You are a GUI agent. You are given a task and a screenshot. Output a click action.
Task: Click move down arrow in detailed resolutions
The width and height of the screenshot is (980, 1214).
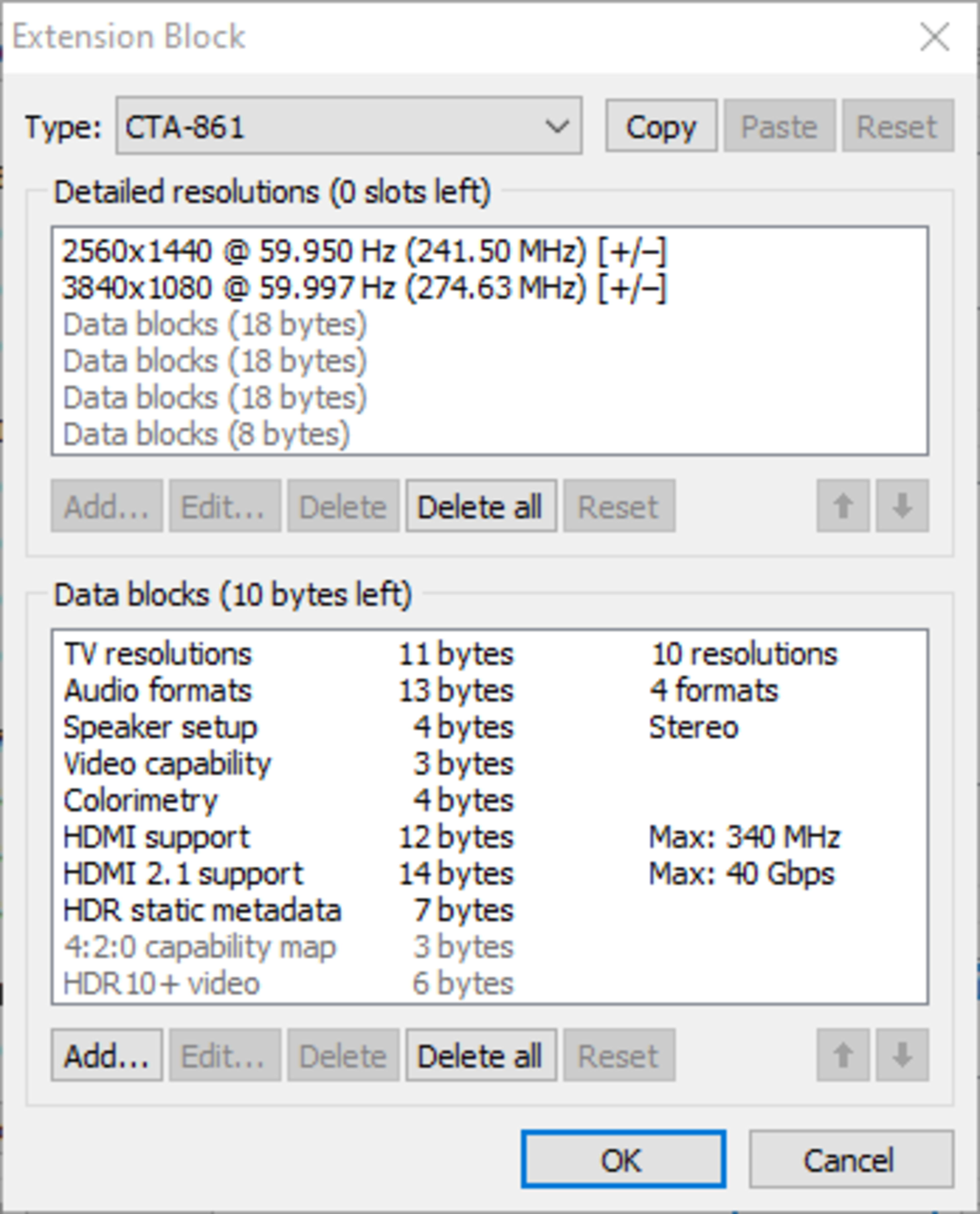pyautogui.click(x=902, y=506)
